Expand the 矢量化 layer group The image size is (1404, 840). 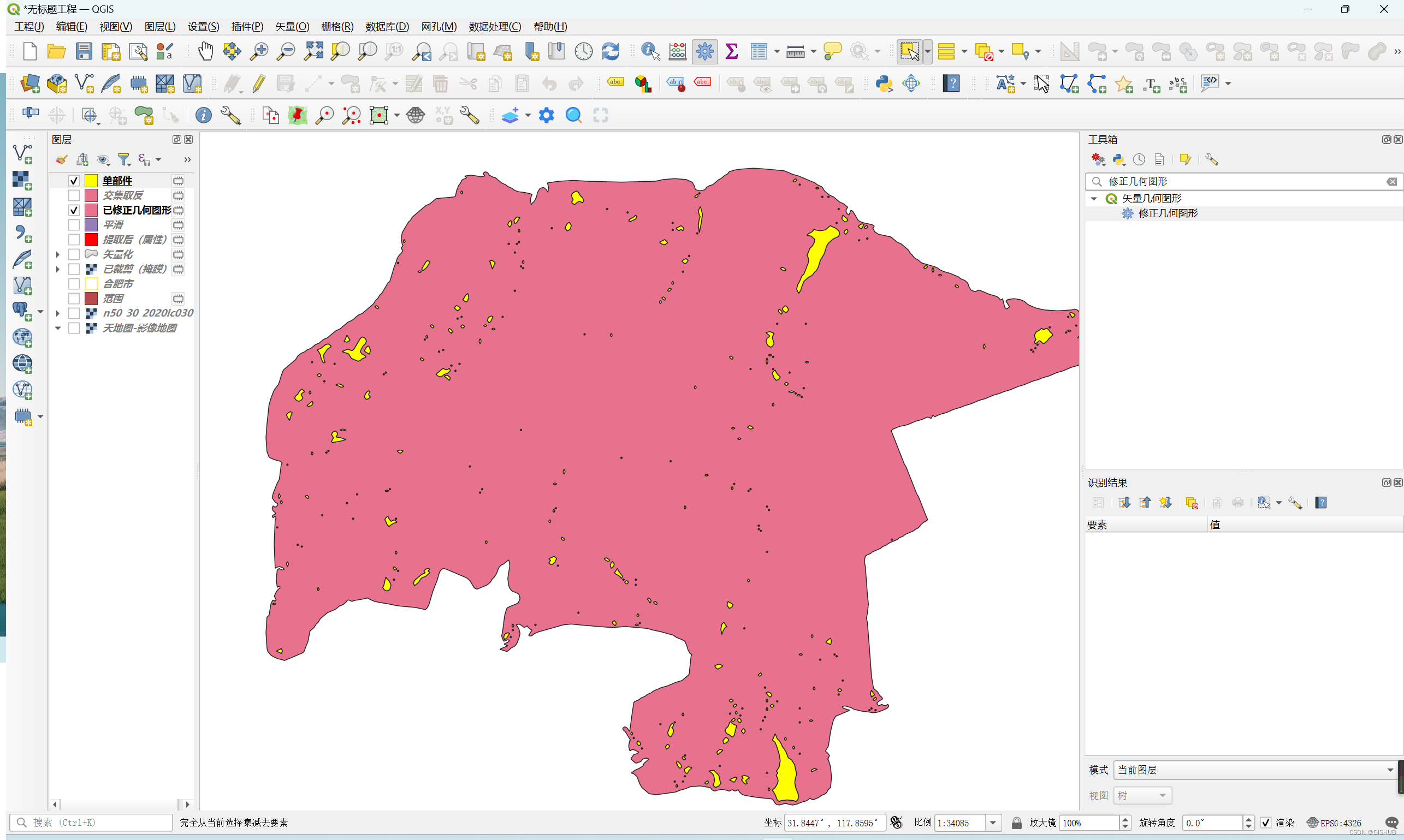coord(58,254)
